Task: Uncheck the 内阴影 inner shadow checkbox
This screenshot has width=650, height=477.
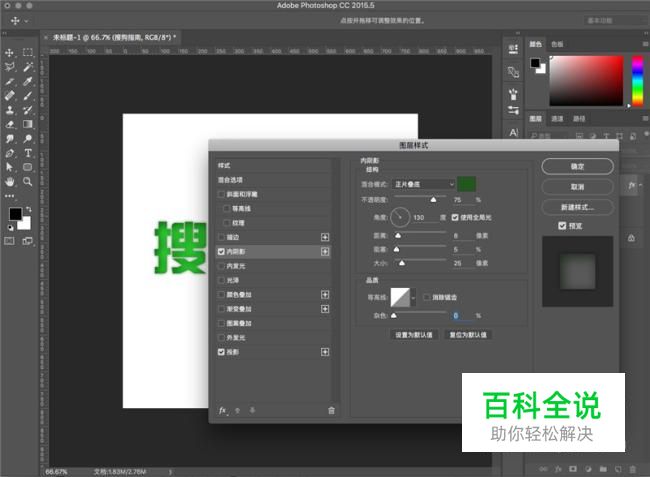Action: click(221, 252)
